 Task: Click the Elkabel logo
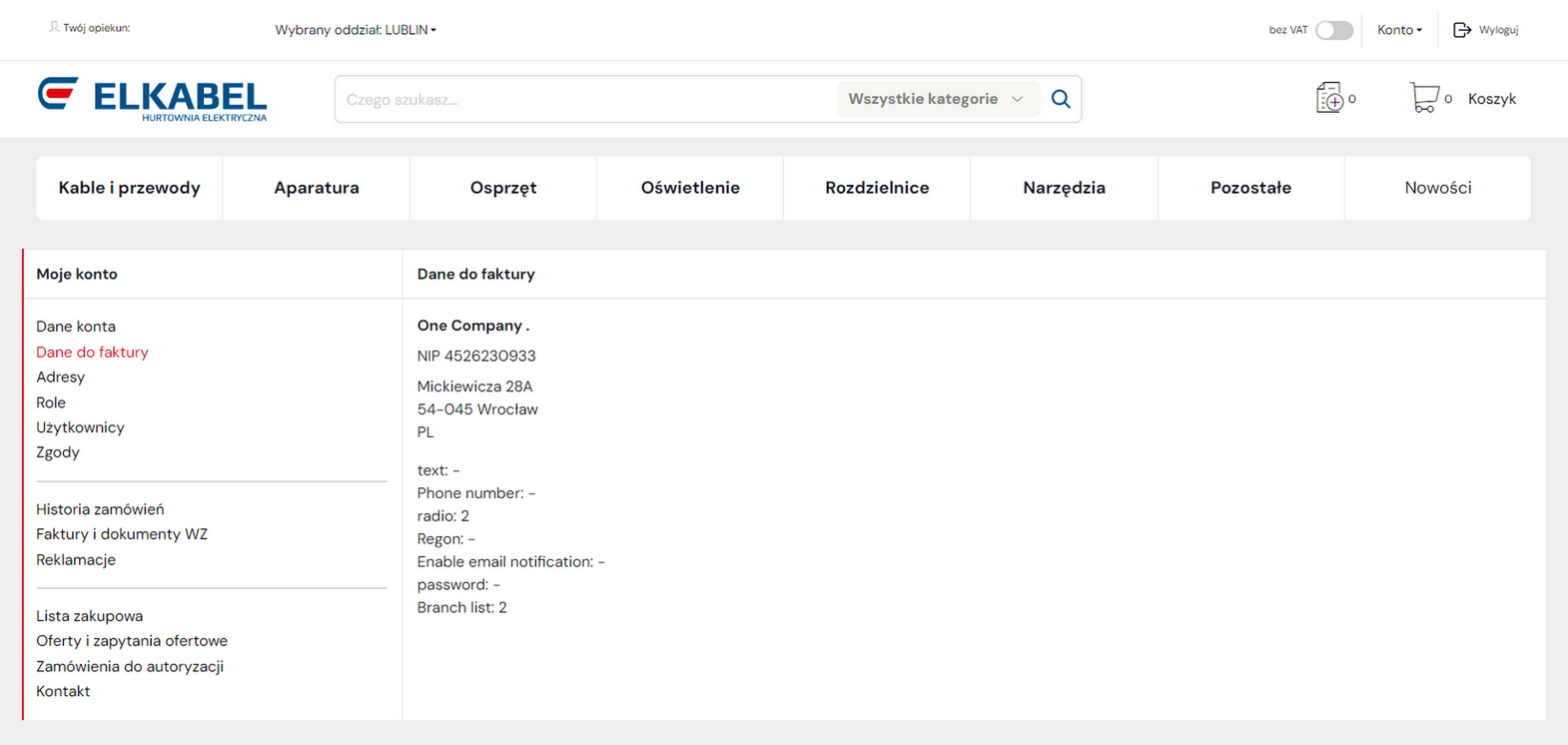click(x=153, y=99)
